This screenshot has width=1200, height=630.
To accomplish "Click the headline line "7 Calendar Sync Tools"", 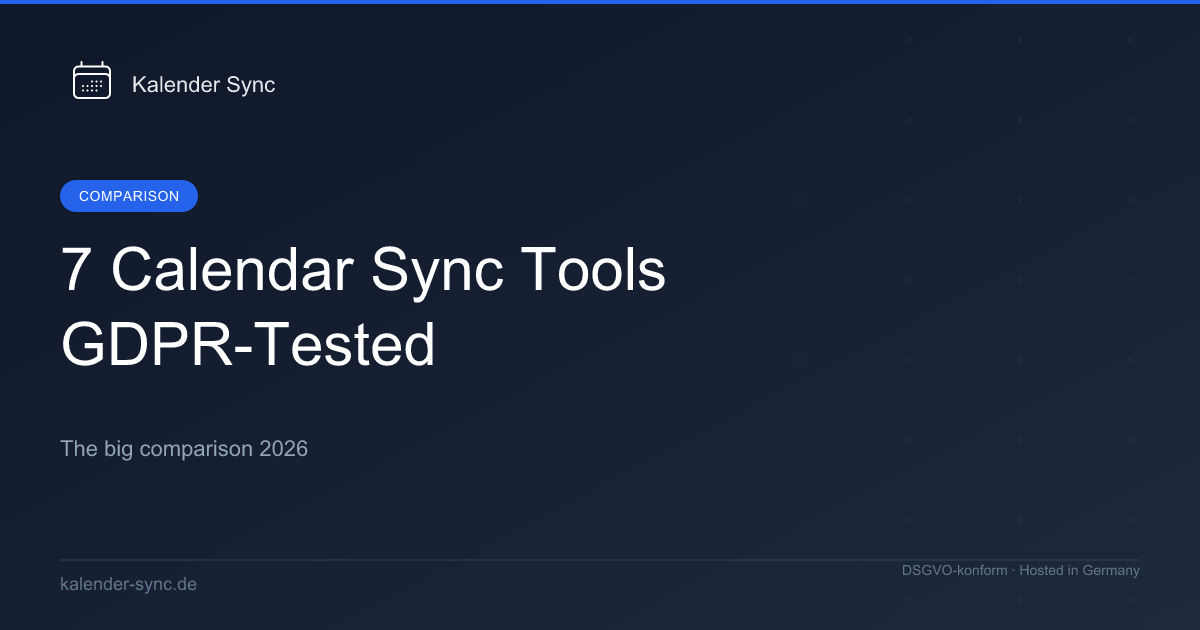I will [x=363, y=270].
